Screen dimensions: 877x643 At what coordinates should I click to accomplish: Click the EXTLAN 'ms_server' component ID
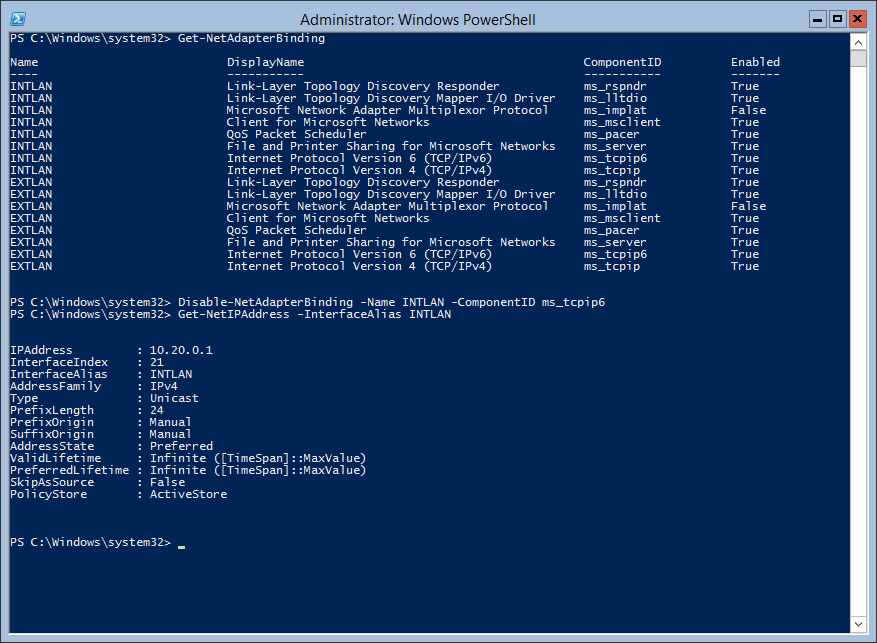pos(615,243)
